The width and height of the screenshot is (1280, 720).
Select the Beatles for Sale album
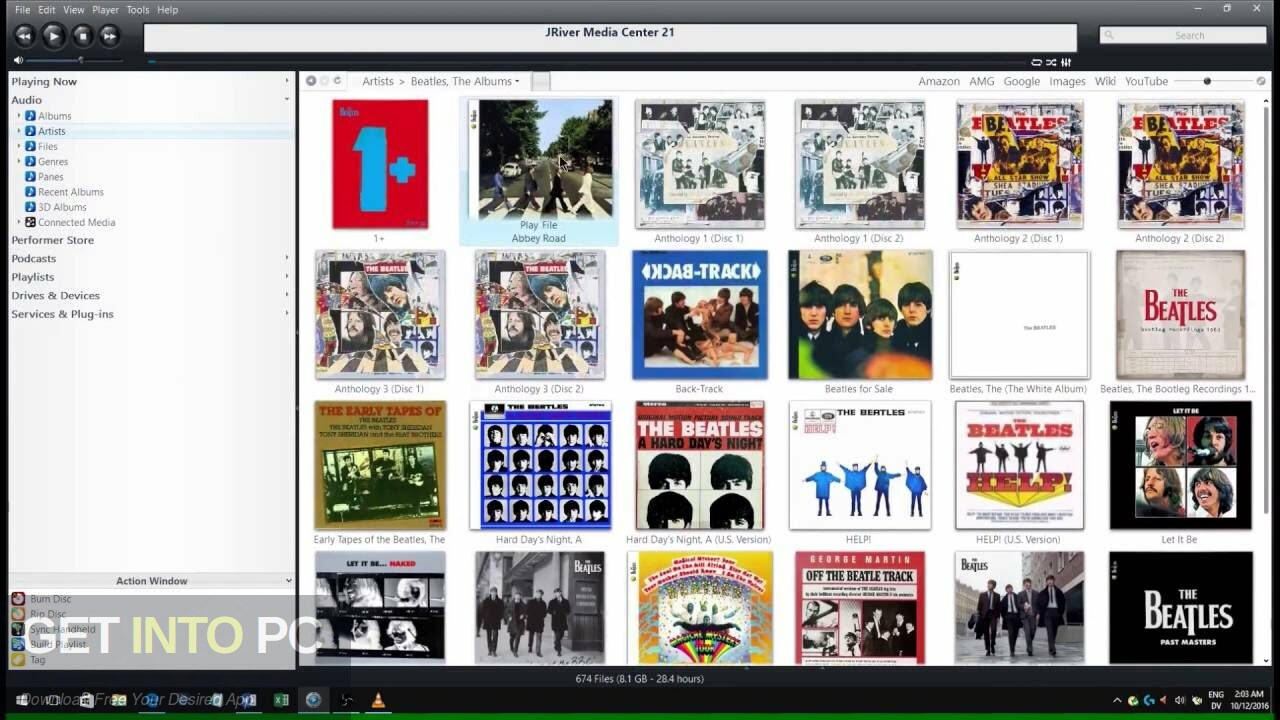pyautogui.click(x=860, y=315)
